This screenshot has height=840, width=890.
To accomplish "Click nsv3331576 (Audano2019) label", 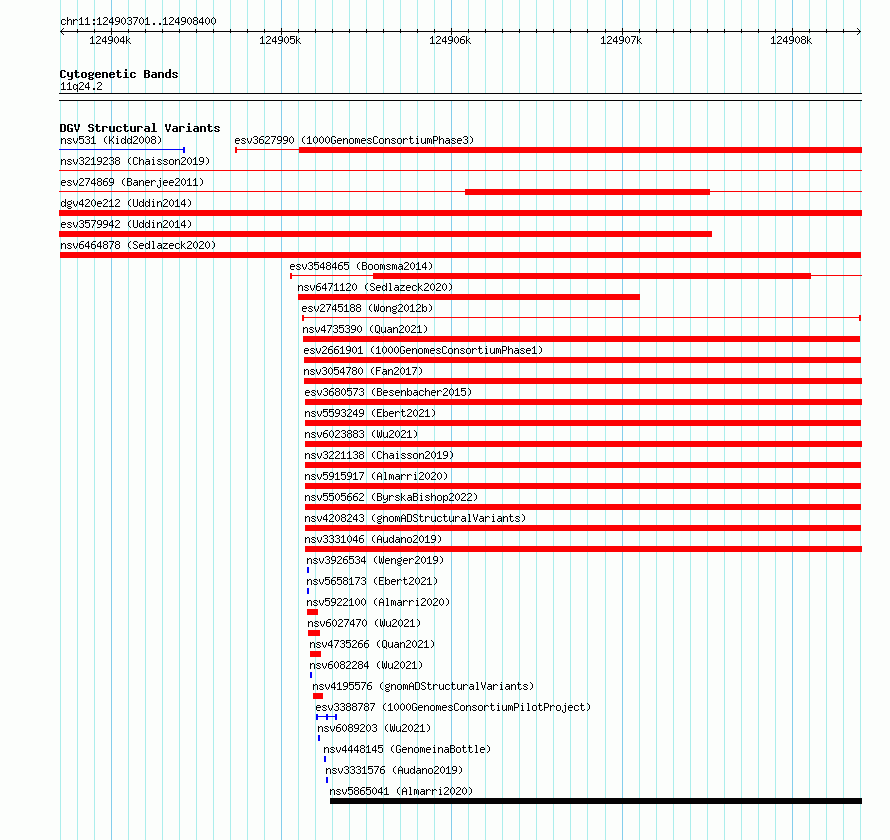I will click(x=394, y=770).
